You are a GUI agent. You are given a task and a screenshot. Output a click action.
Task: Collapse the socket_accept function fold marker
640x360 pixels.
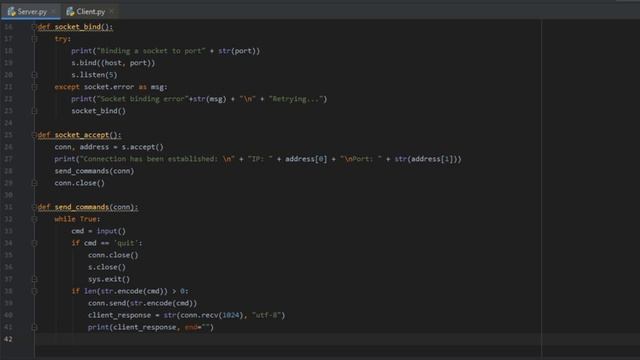point(34,135)
